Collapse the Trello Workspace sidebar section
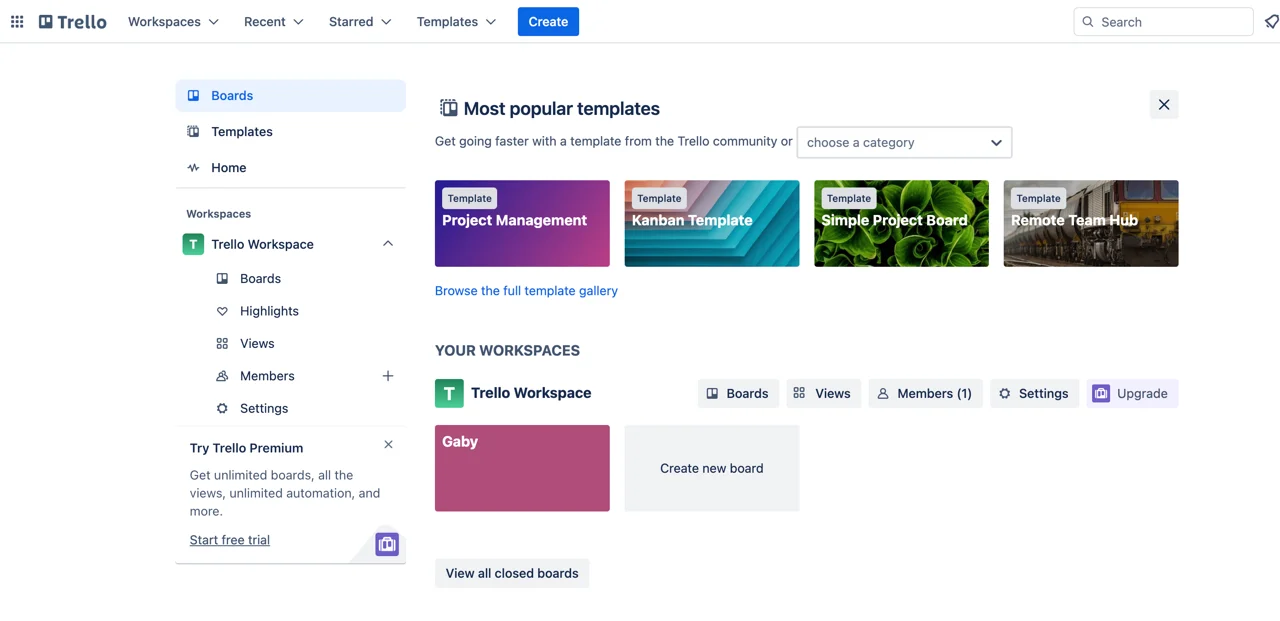 [x=388, y=244]
